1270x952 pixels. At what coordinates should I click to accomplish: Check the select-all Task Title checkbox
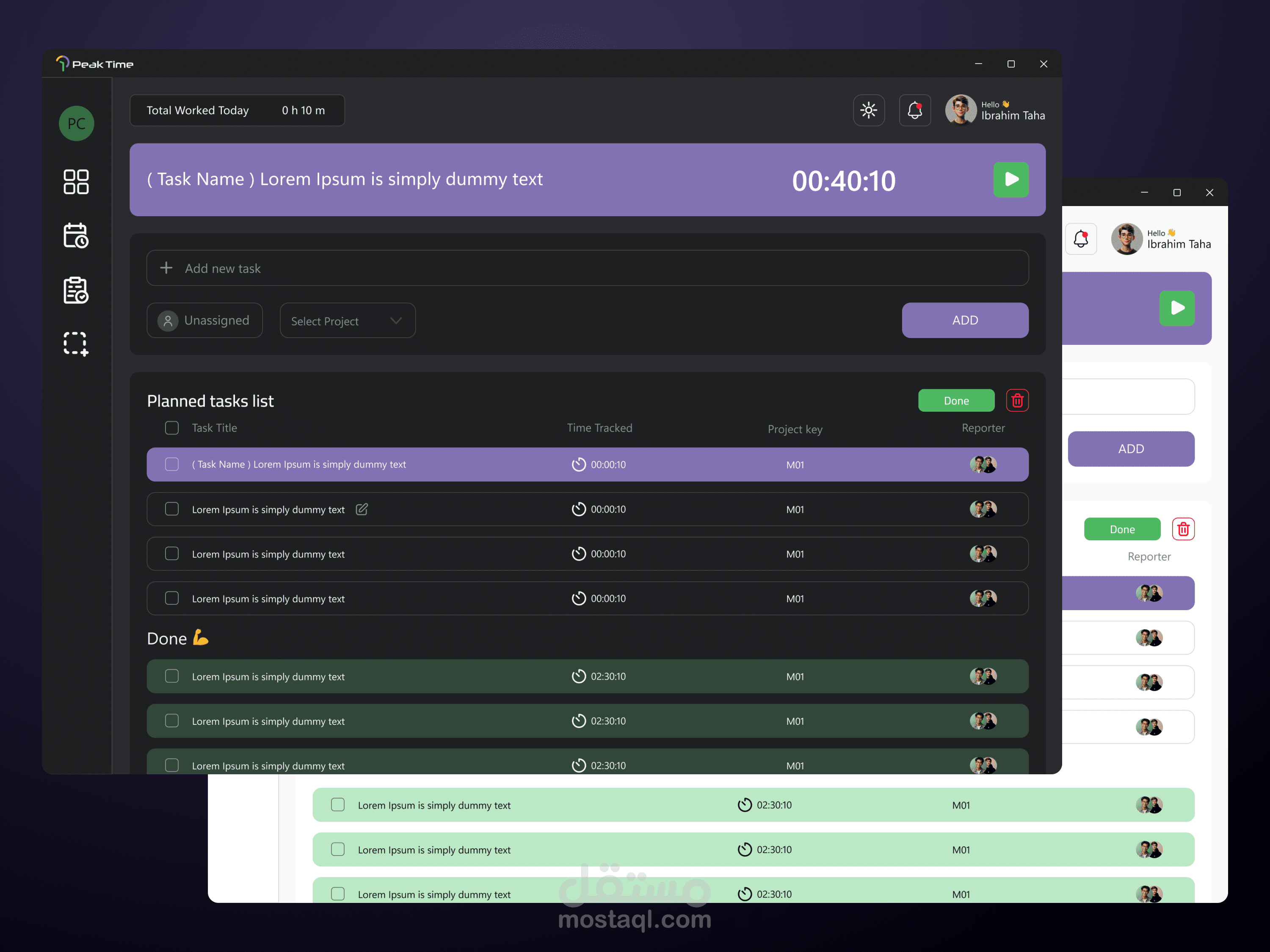pos(172,427)
